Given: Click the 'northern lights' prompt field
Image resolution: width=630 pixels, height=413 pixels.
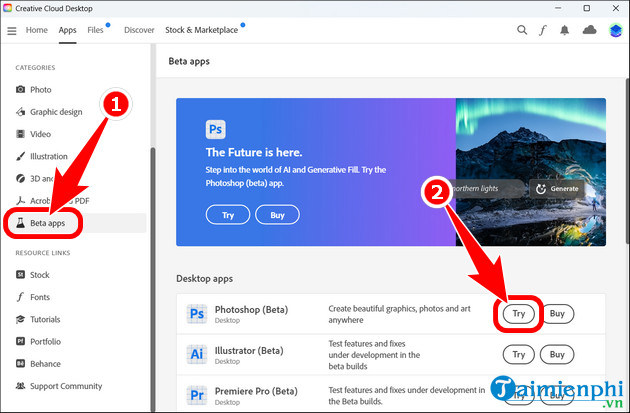Looking at the screenshot, I should [485, 188].
